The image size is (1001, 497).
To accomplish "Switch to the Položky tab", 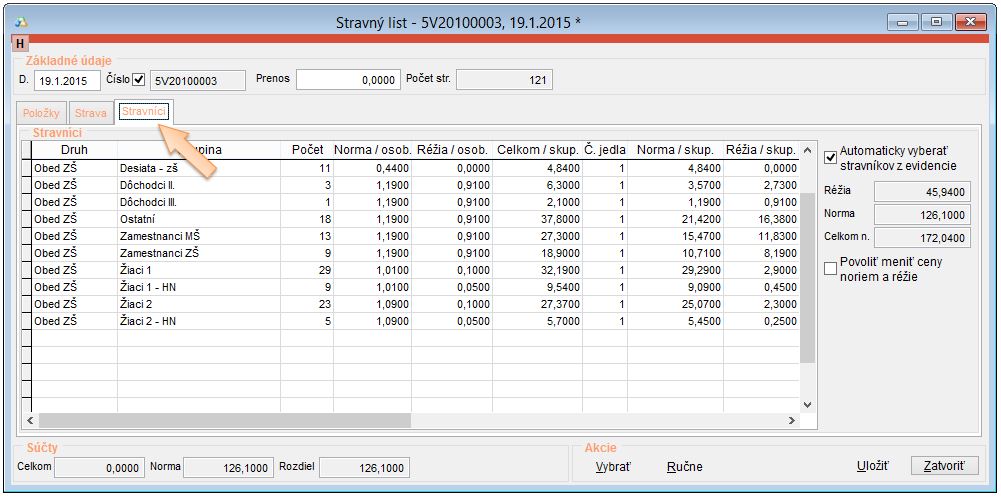I will click(42, 113).
